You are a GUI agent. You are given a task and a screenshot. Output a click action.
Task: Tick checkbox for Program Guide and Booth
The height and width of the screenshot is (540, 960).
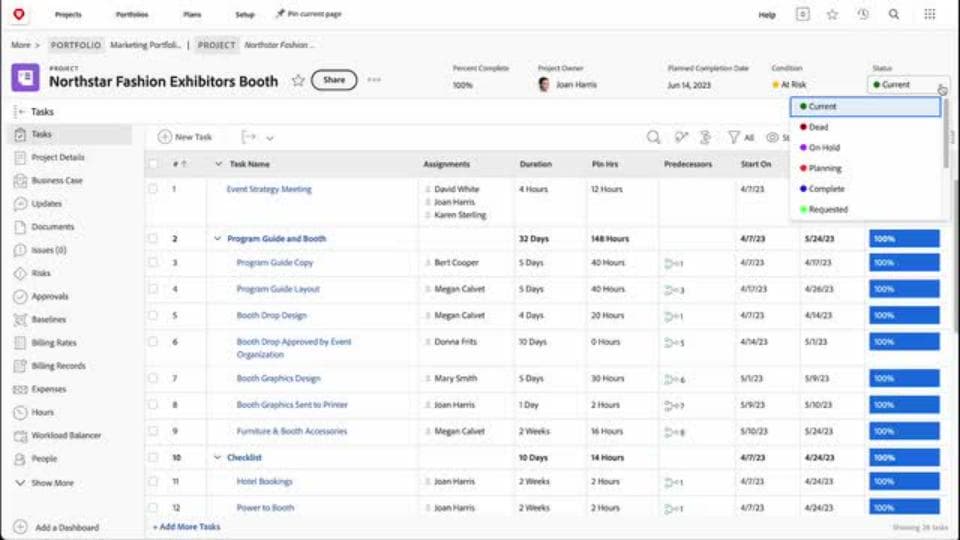point(153,239)
